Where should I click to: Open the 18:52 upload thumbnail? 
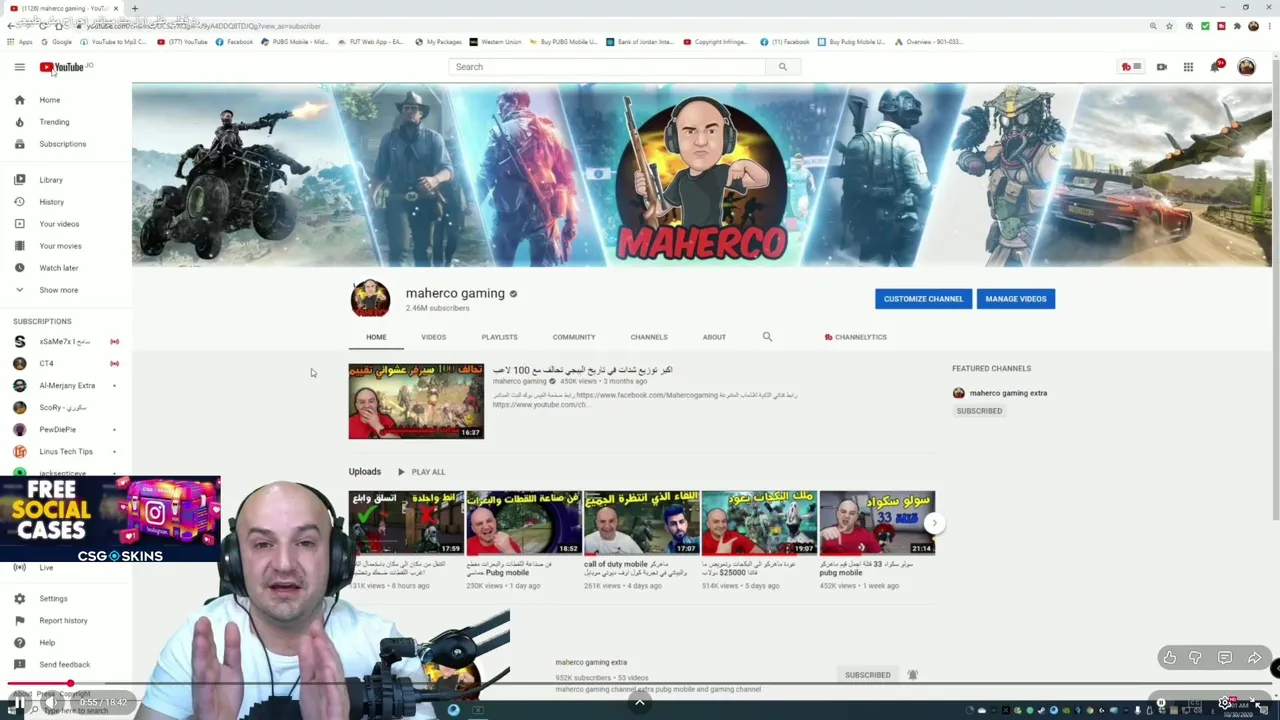click(x=524, y=522)
